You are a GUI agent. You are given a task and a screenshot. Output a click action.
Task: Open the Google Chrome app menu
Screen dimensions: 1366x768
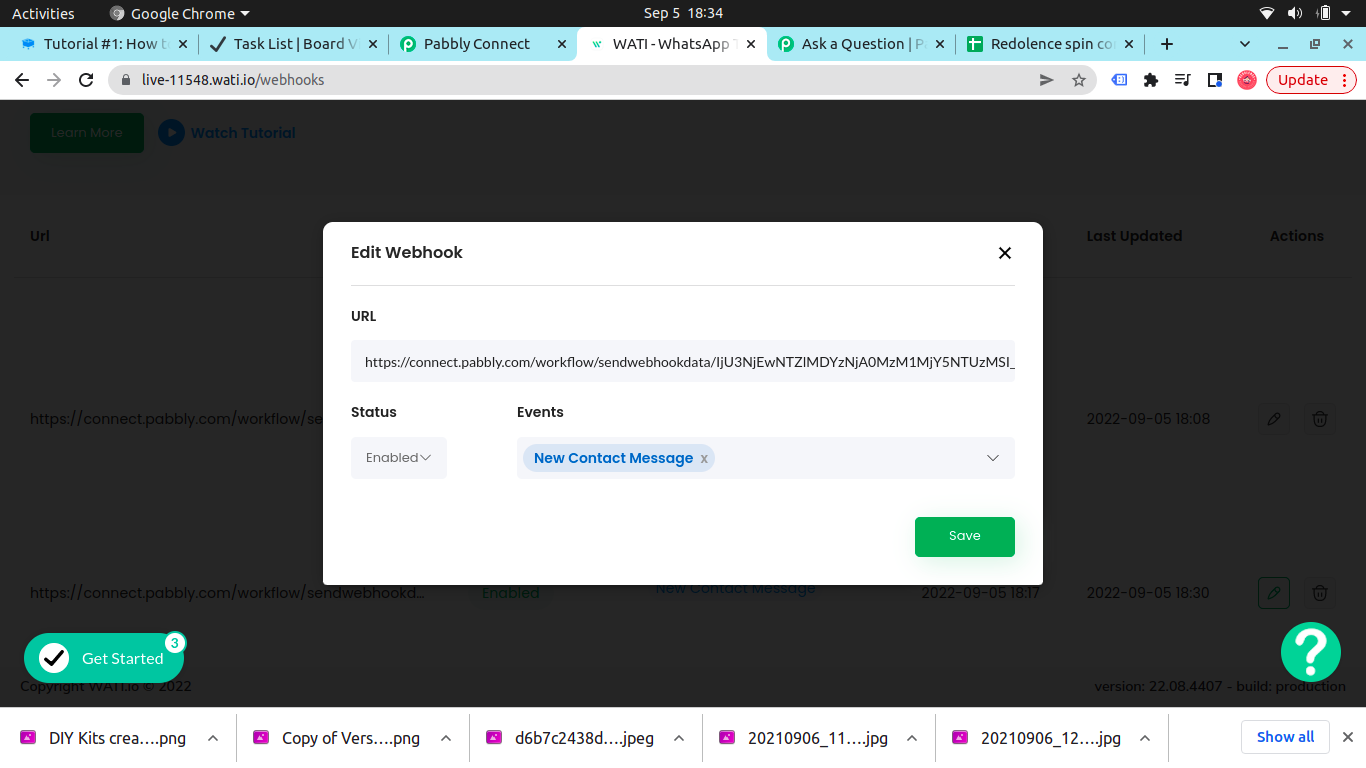(180, 13)
